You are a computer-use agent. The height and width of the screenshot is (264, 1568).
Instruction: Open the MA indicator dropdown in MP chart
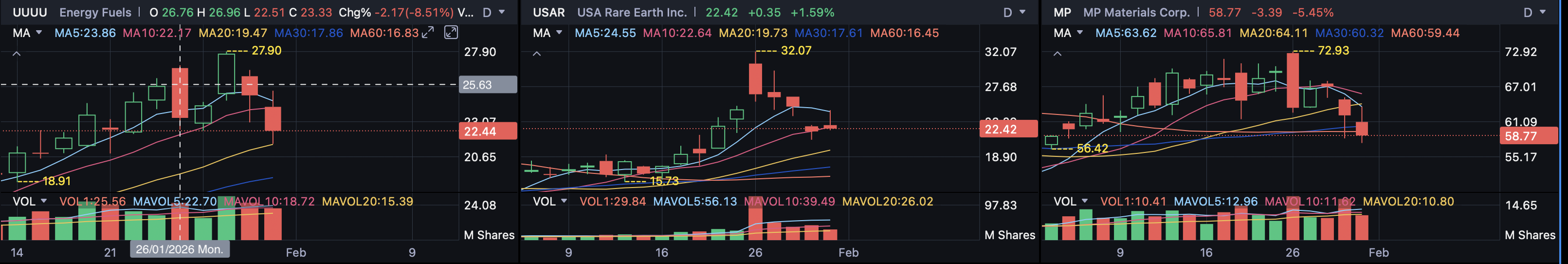tap(1068, 33)
